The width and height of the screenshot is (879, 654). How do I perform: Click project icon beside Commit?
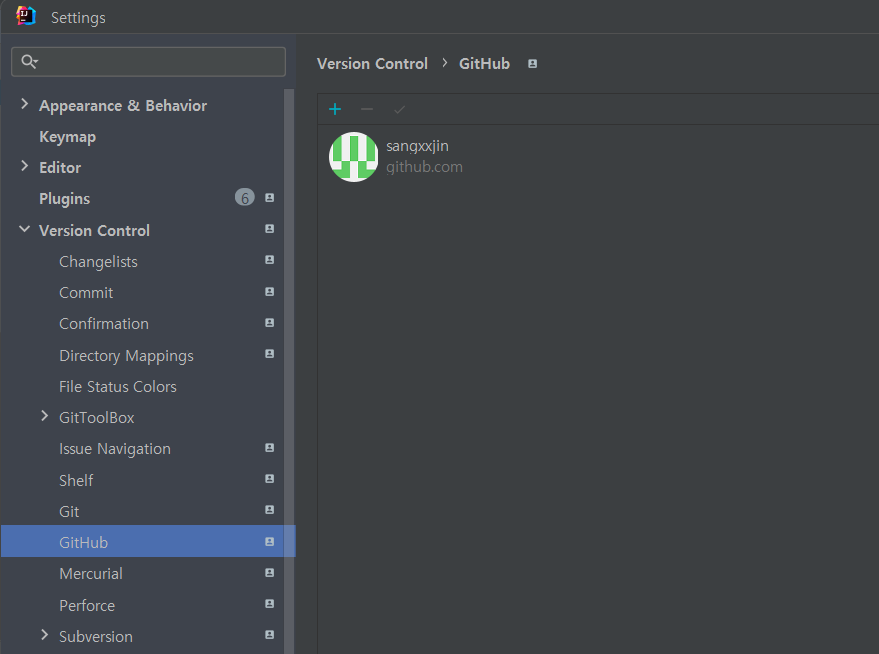[270, 292]
